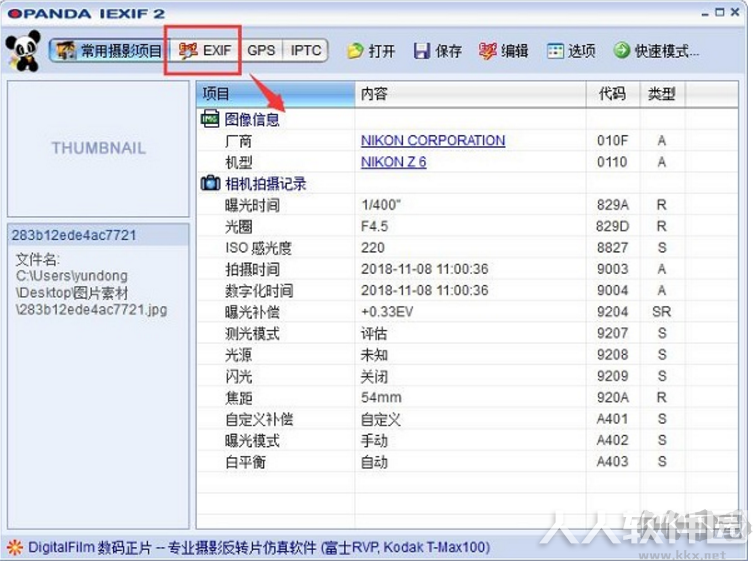Select the 光圈 row
This screenshot has width=753, height=562.
[467, 226]
